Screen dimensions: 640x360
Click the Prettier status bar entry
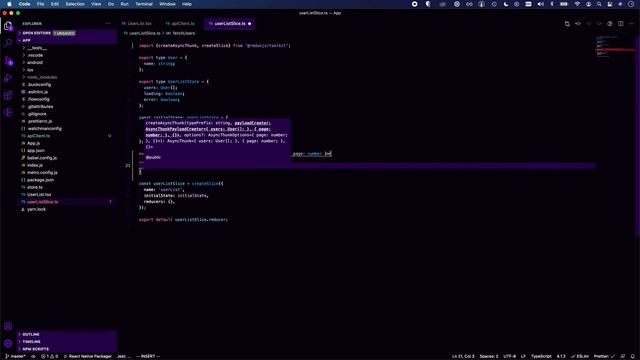(604, 356)
